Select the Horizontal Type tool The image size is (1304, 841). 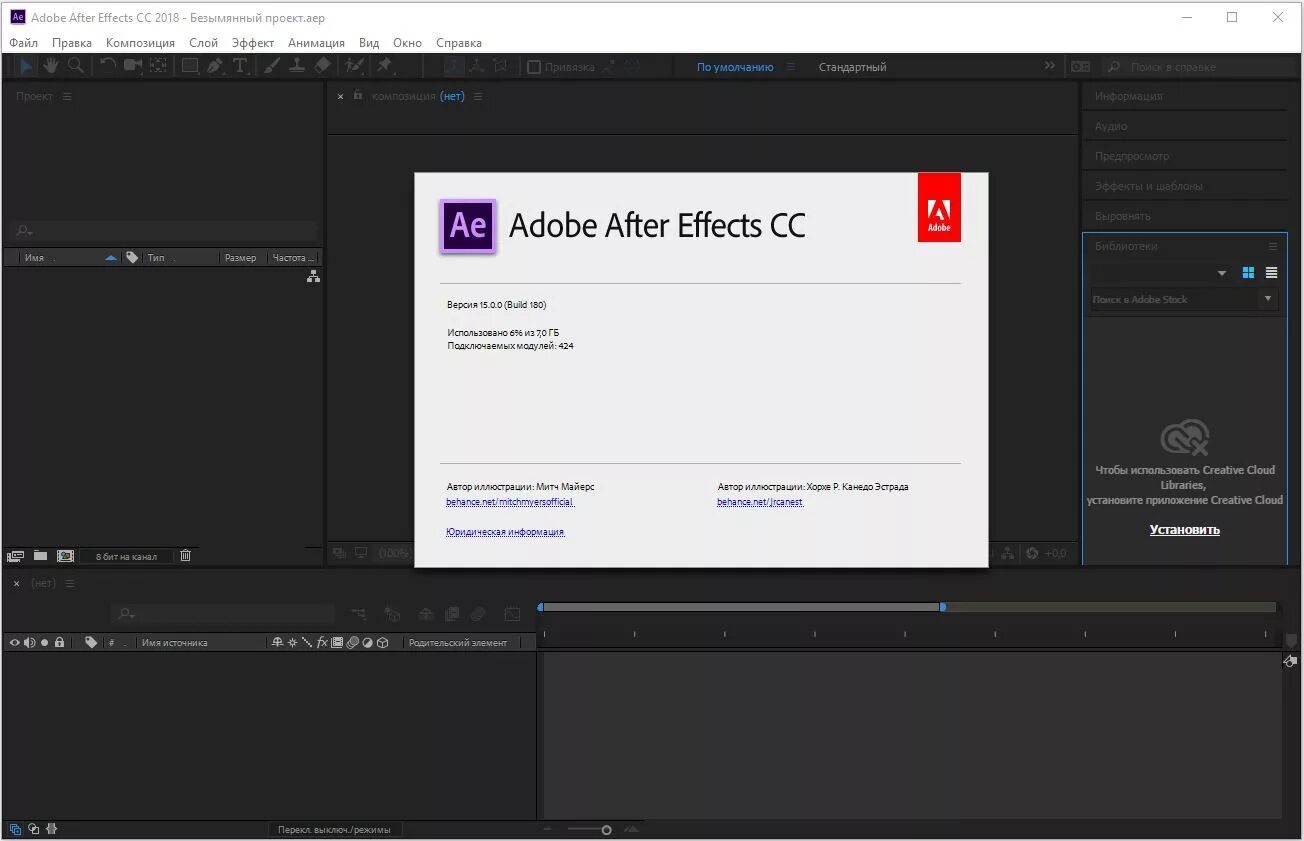[x=240, y=66]
